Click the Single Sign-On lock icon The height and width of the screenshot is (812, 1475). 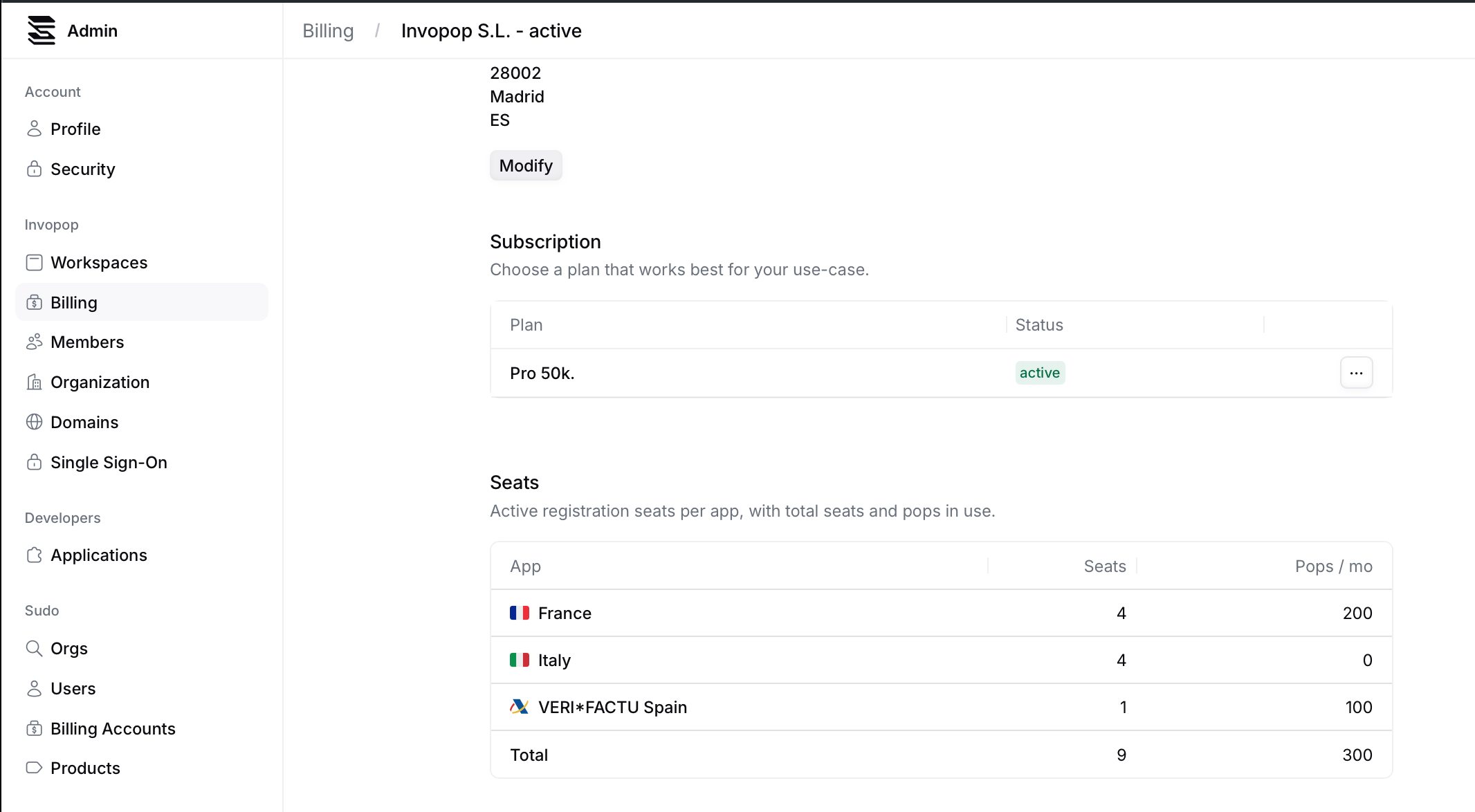click(34, 462)
